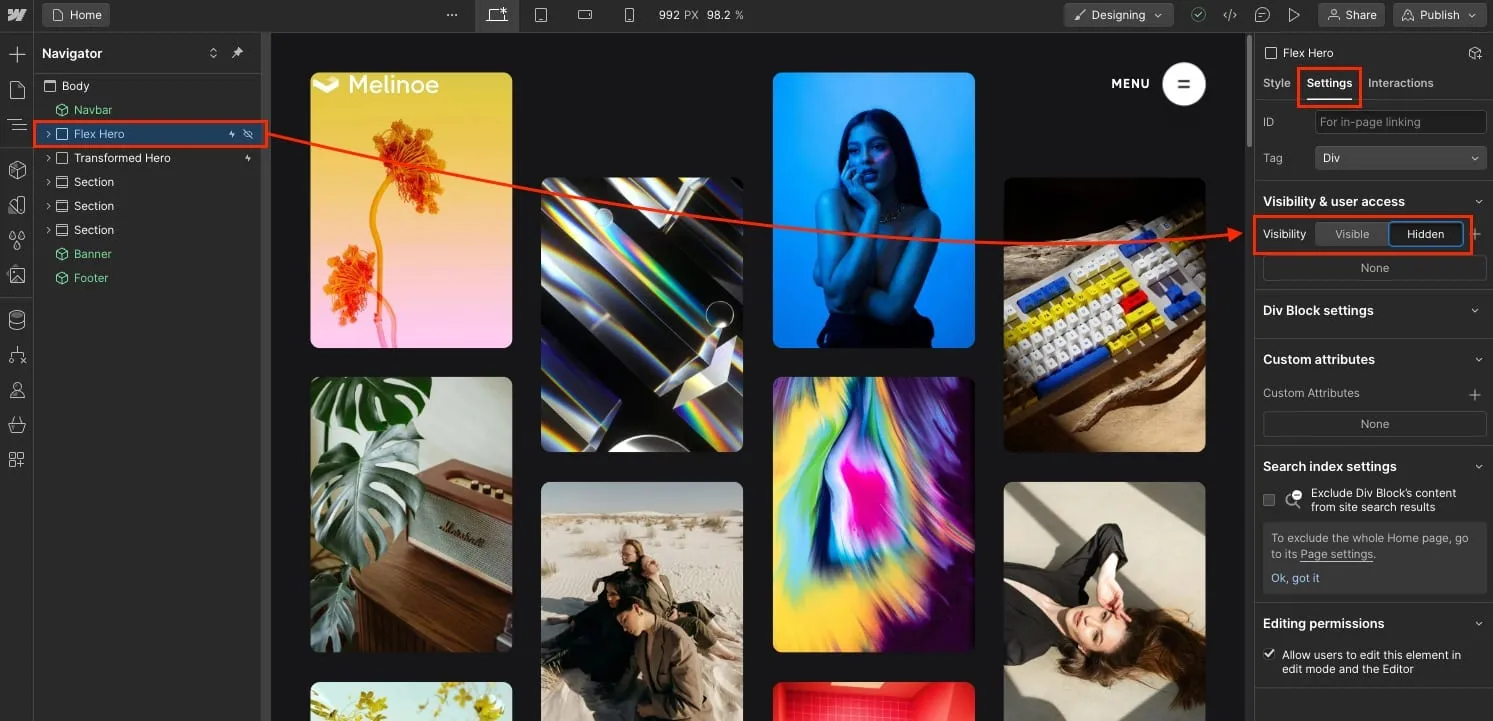The image size is (1493, 721).
Task: Switch to the Interactions tab
Action: 1400,83
